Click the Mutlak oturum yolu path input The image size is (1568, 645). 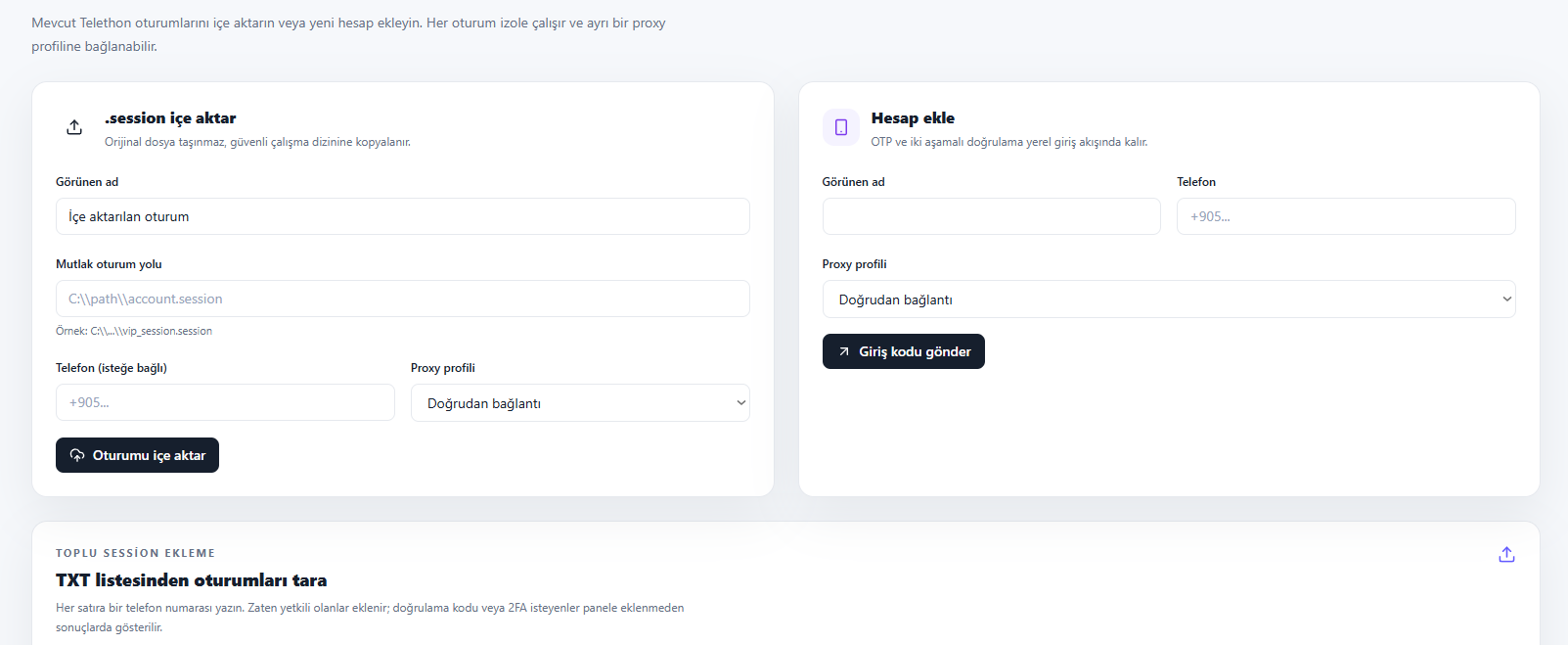point(403,299)
